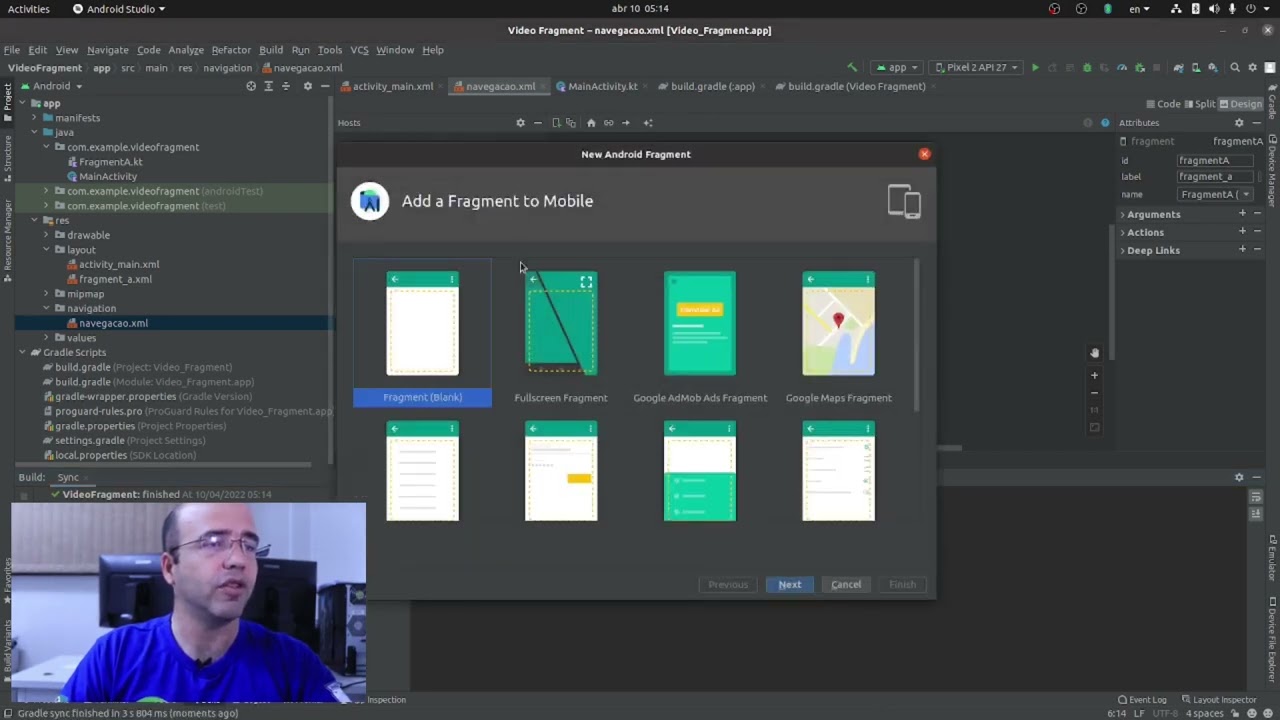Screen dimensions: 1280x720
Task: Add an action with the plus icon
Action: coord(1243,232)
